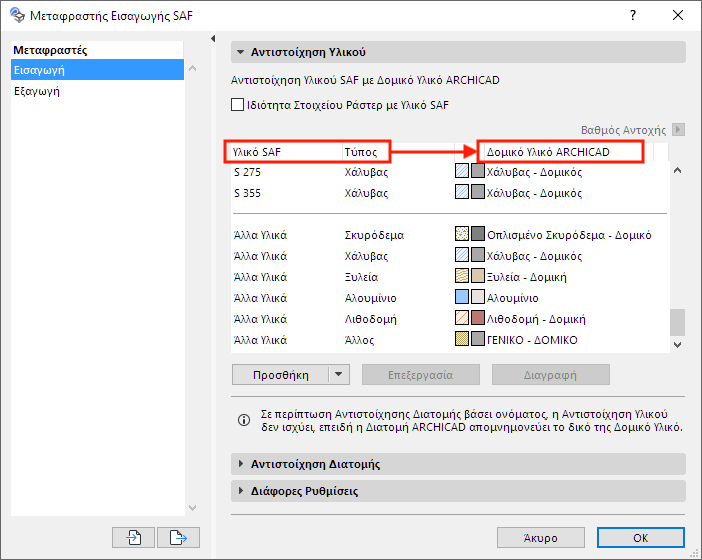
Task: Click the export translator icon button
Action: click(178, 537)
